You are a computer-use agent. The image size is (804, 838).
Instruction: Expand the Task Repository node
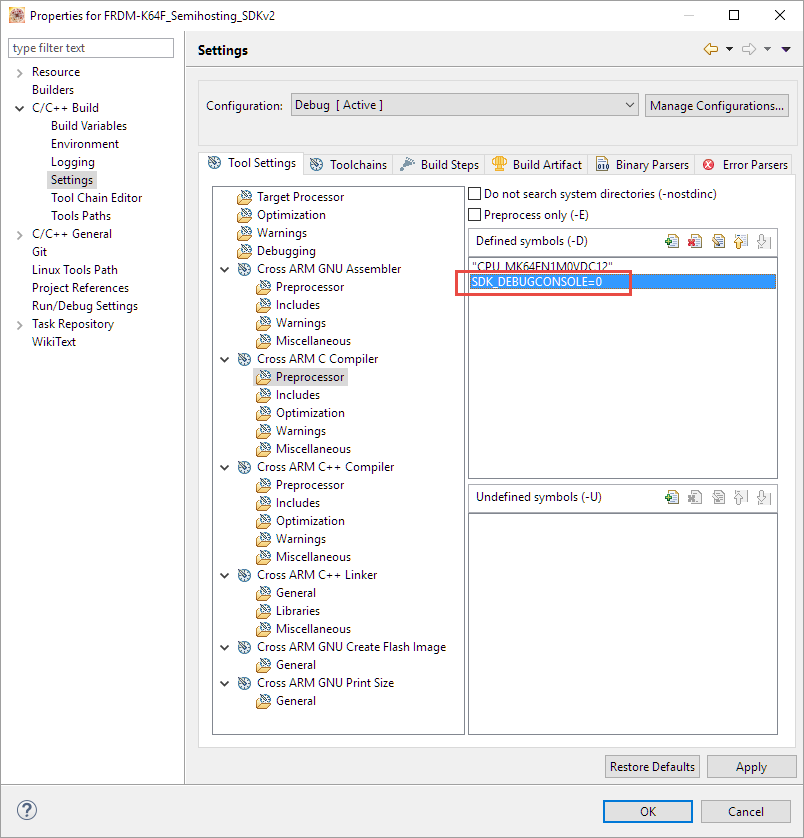coord(20,324)
